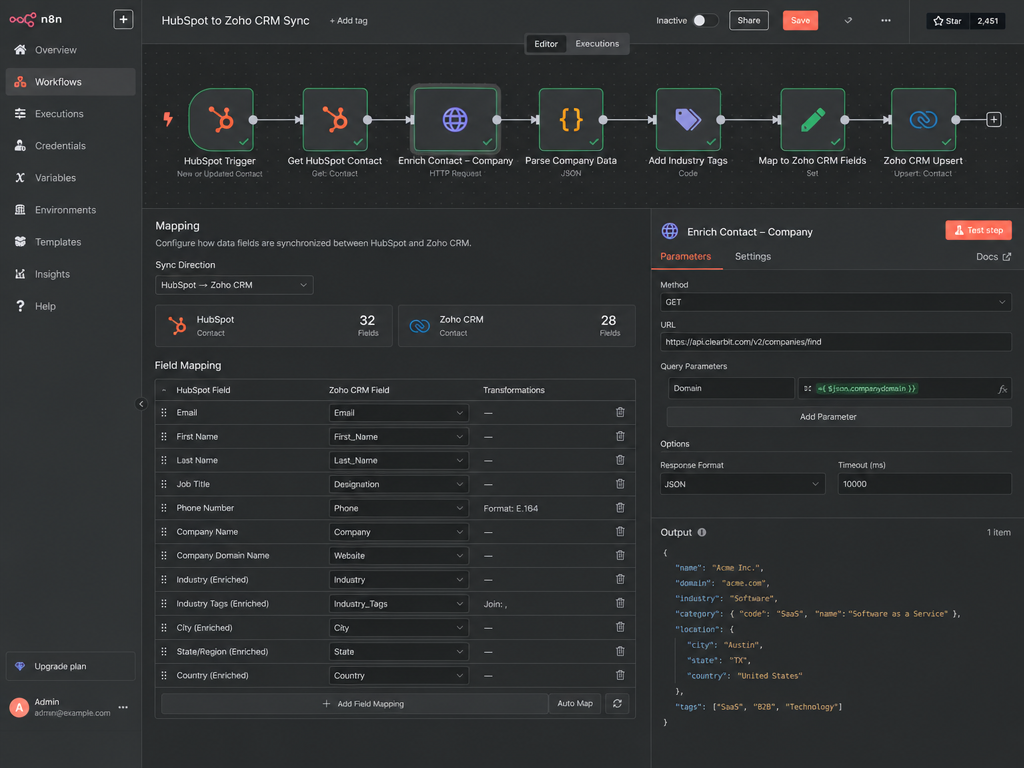Open Insights in sidebar
The image size is (1024, 768).
tap(71, 274)
